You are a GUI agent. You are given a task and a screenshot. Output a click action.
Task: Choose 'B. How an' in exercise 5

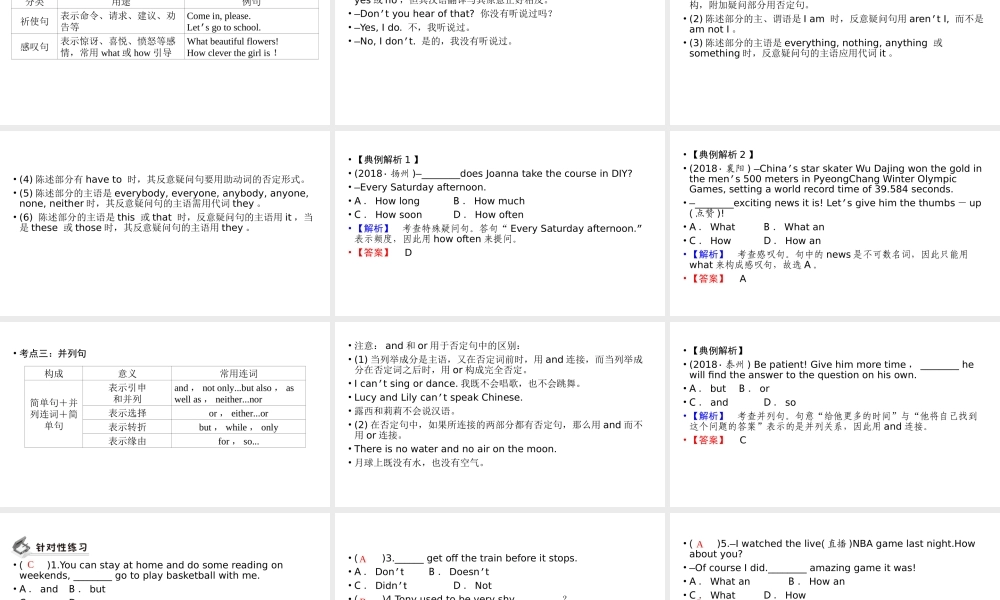tap(816, 582)
